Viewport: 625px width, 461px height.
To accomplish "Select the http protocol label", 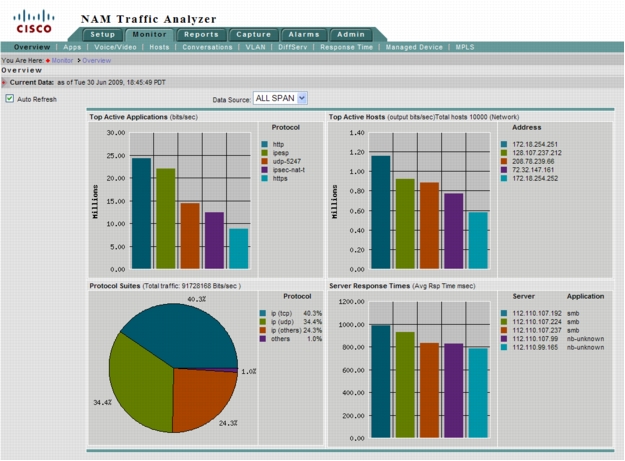I will [278, 144].
